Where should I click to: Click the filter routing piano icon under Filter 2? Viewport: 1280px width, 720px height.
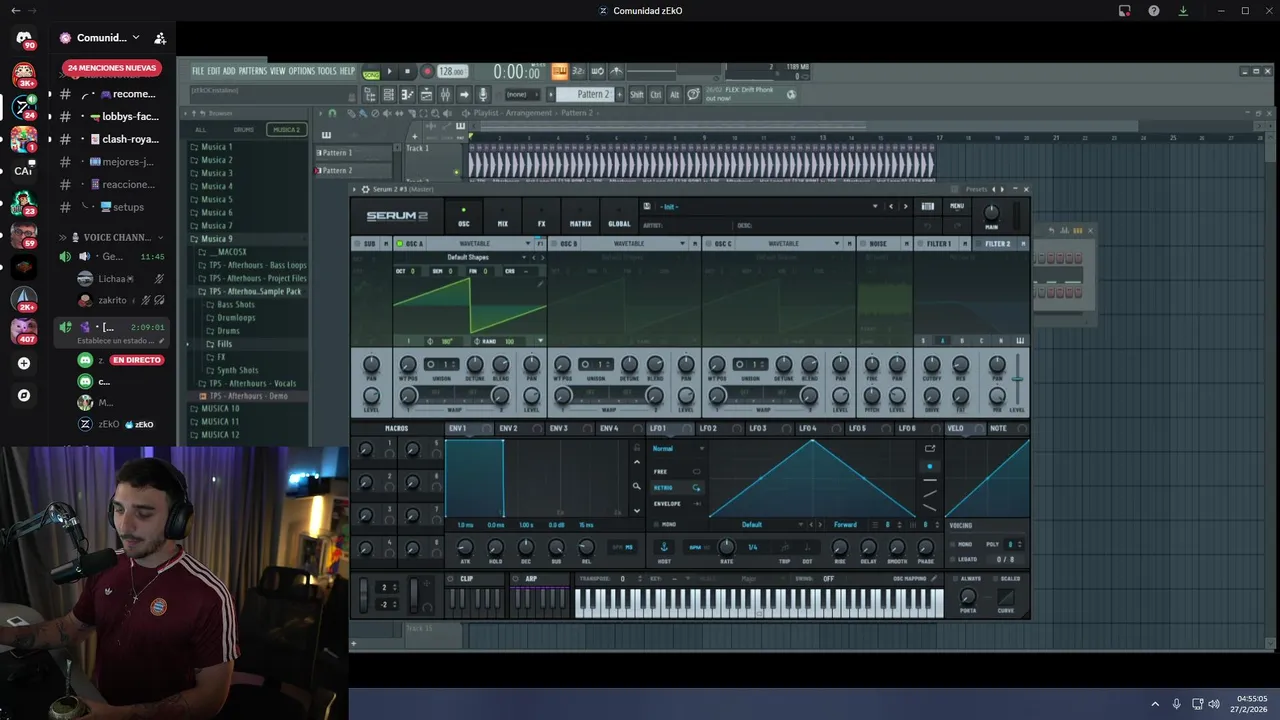(x=1020, y=340)
